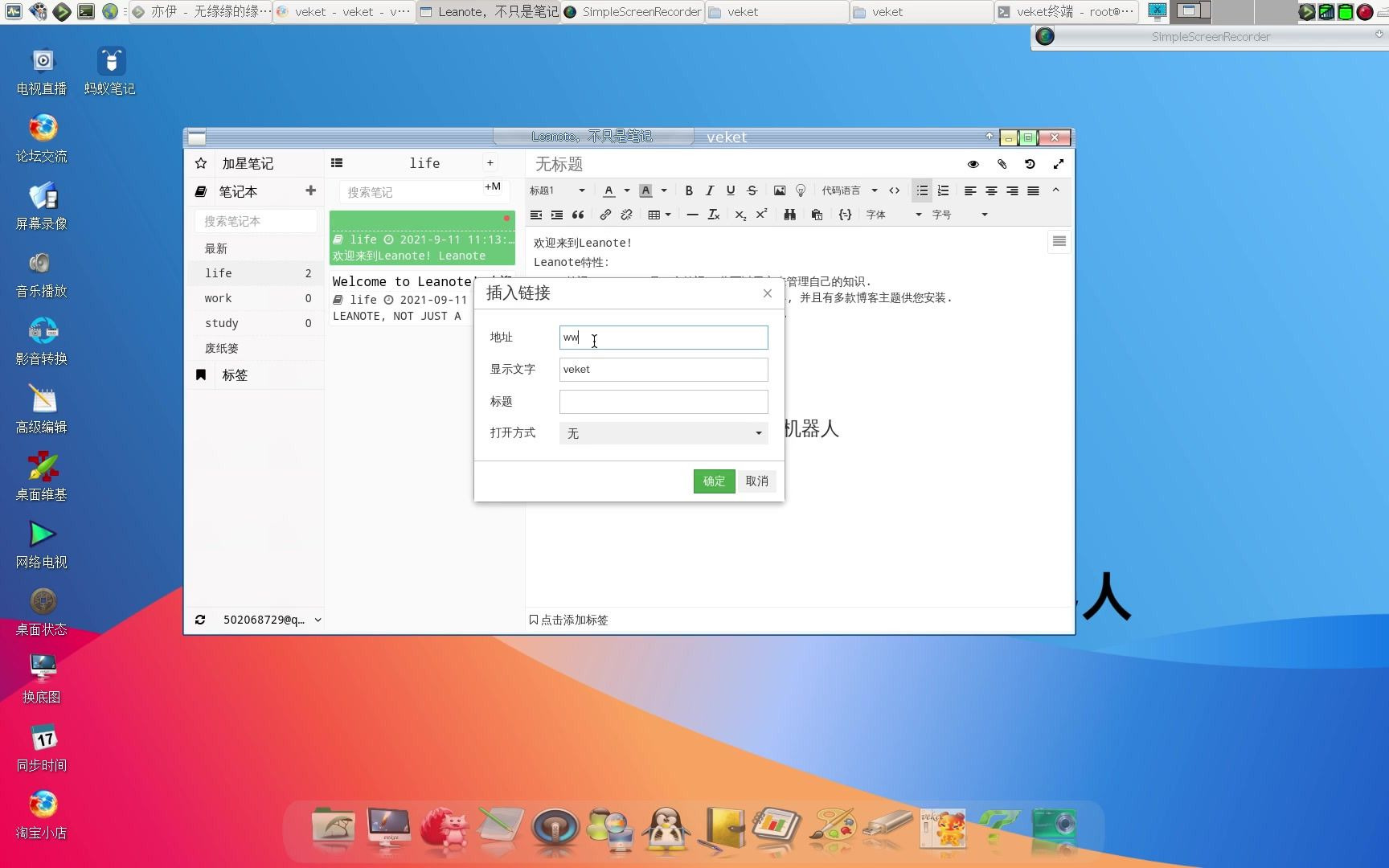1389x868 pixels.
Task: Toggle the bullet list button
Action: pos(922,190)
